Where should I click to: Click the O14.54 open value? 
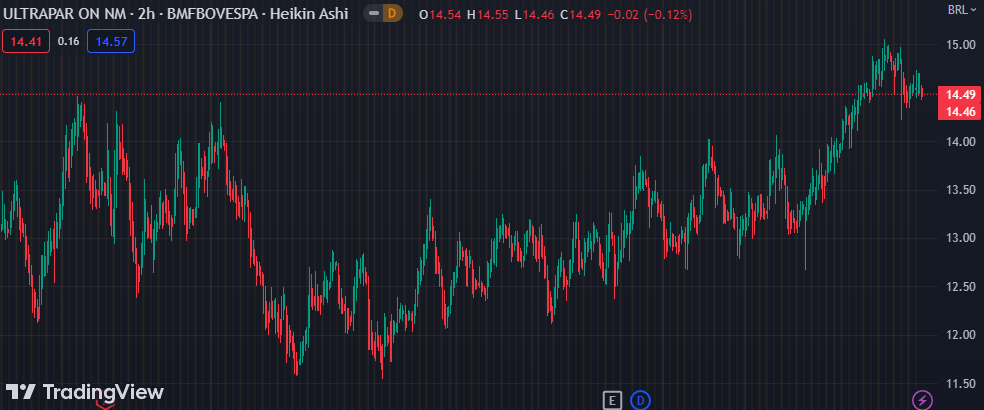tap(441, 14)
